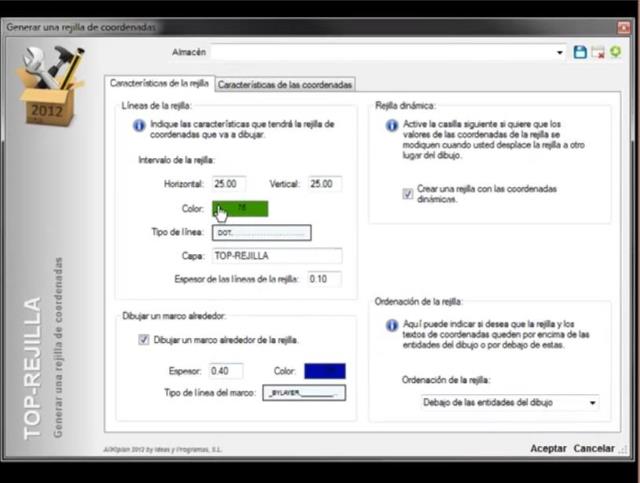
Task: Click the delete stored settings icon
Action: point(598,53)
